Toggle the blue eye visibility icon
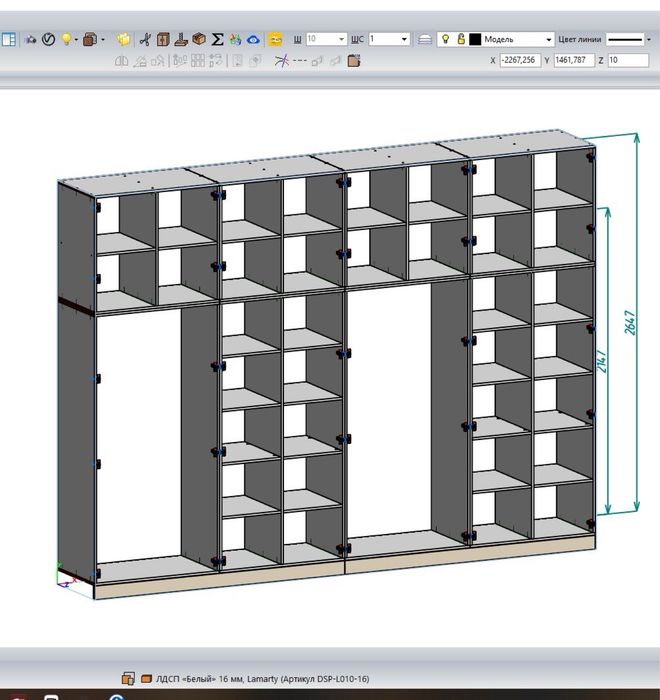 click(x=253, y=40)
